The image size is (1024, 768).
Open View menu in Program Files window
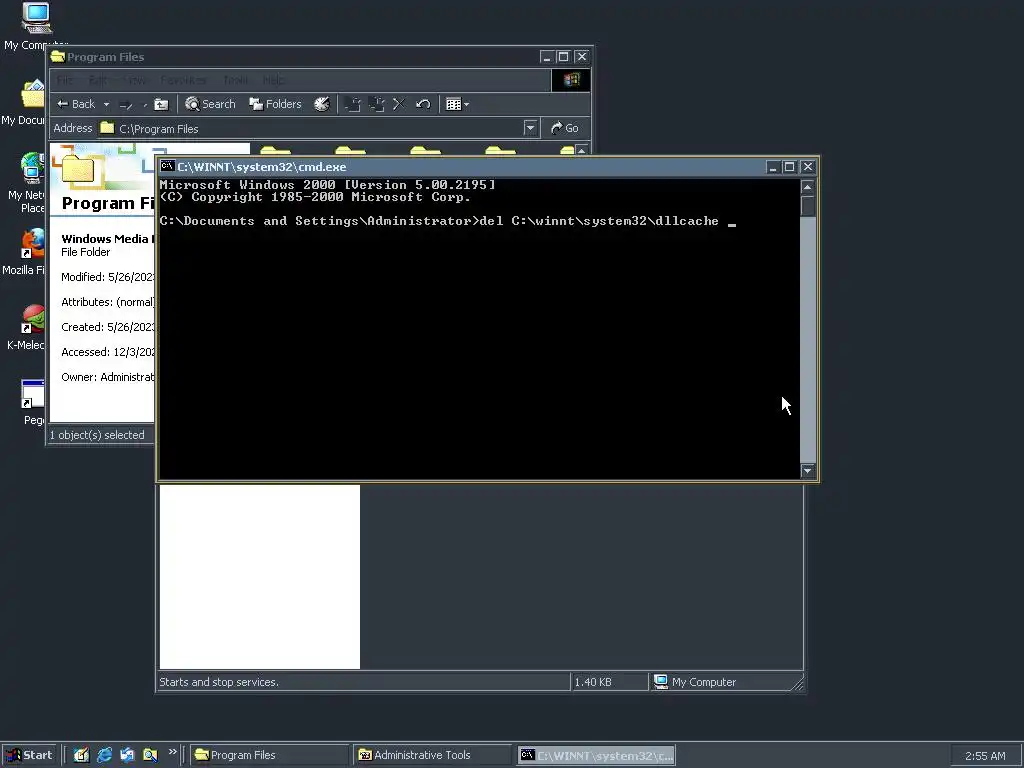click(135, 80)
